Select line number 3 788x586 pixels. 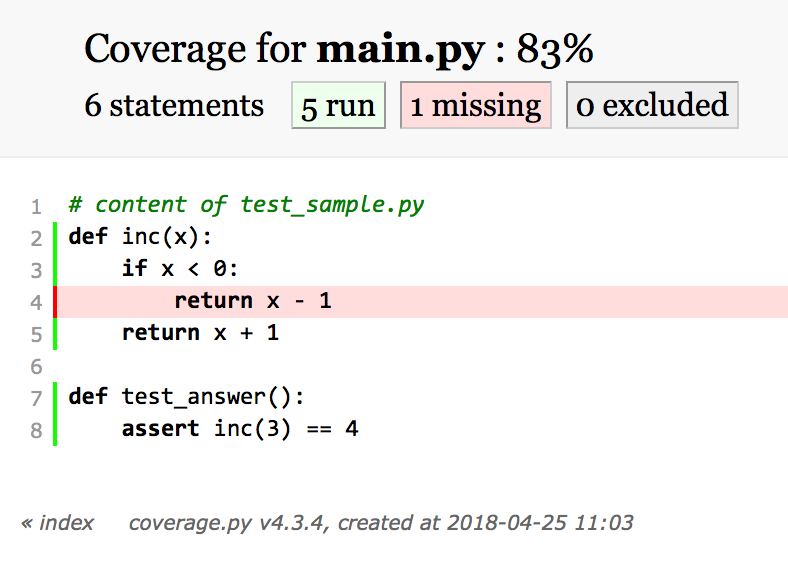coord(36,270)
